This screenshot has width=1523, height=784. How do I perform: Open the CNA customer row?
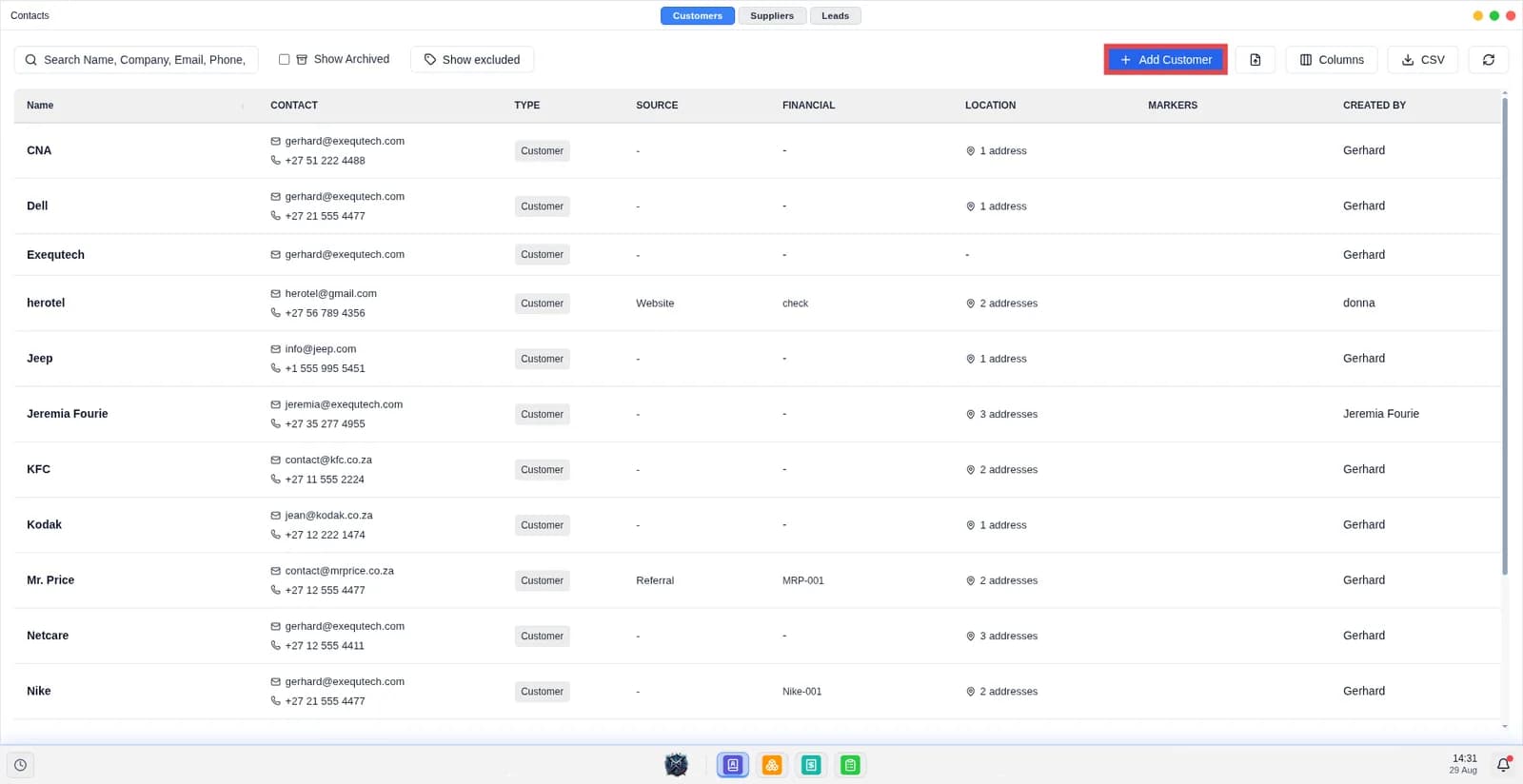(x=757, y=150)
